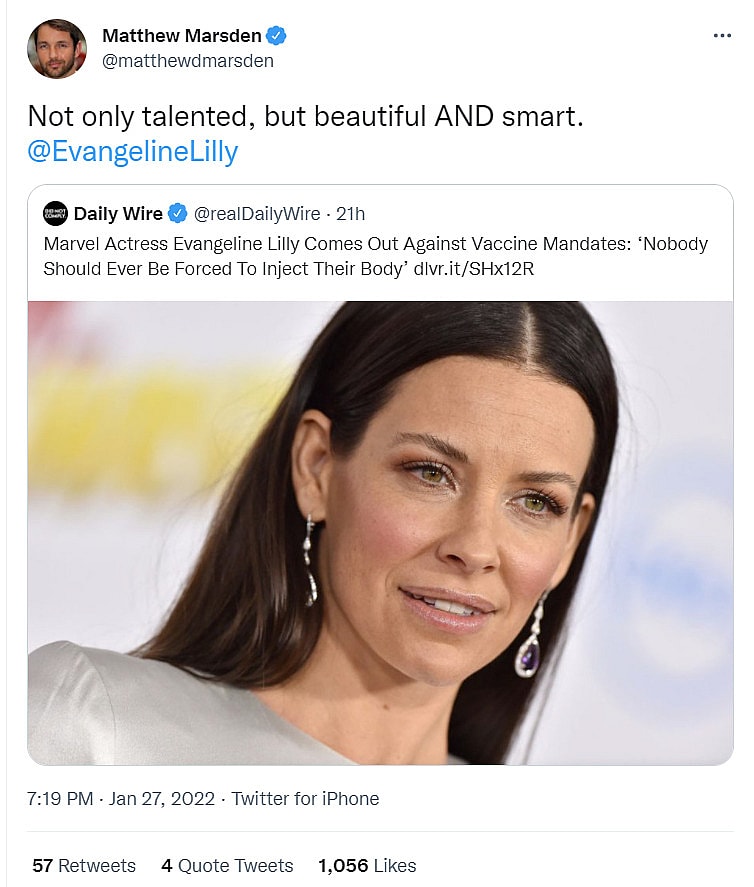This screenshot has height=887, width=754.
Task: View the 1,056 Likes list
Action: tap(367, 865)
